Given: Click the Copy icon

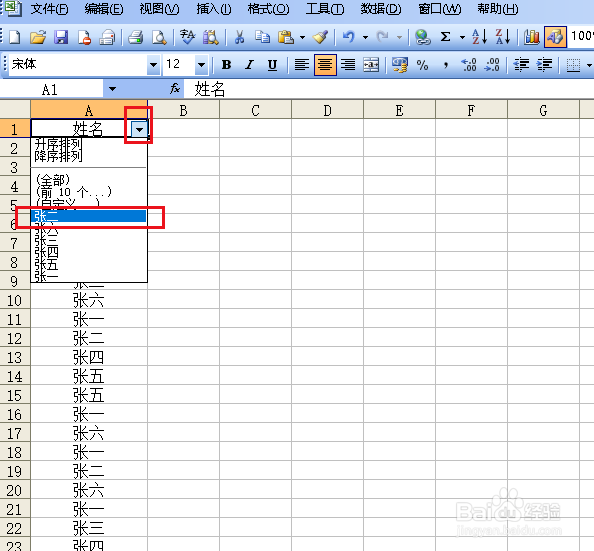Looking at the screenshot, I should coord(262,37).
